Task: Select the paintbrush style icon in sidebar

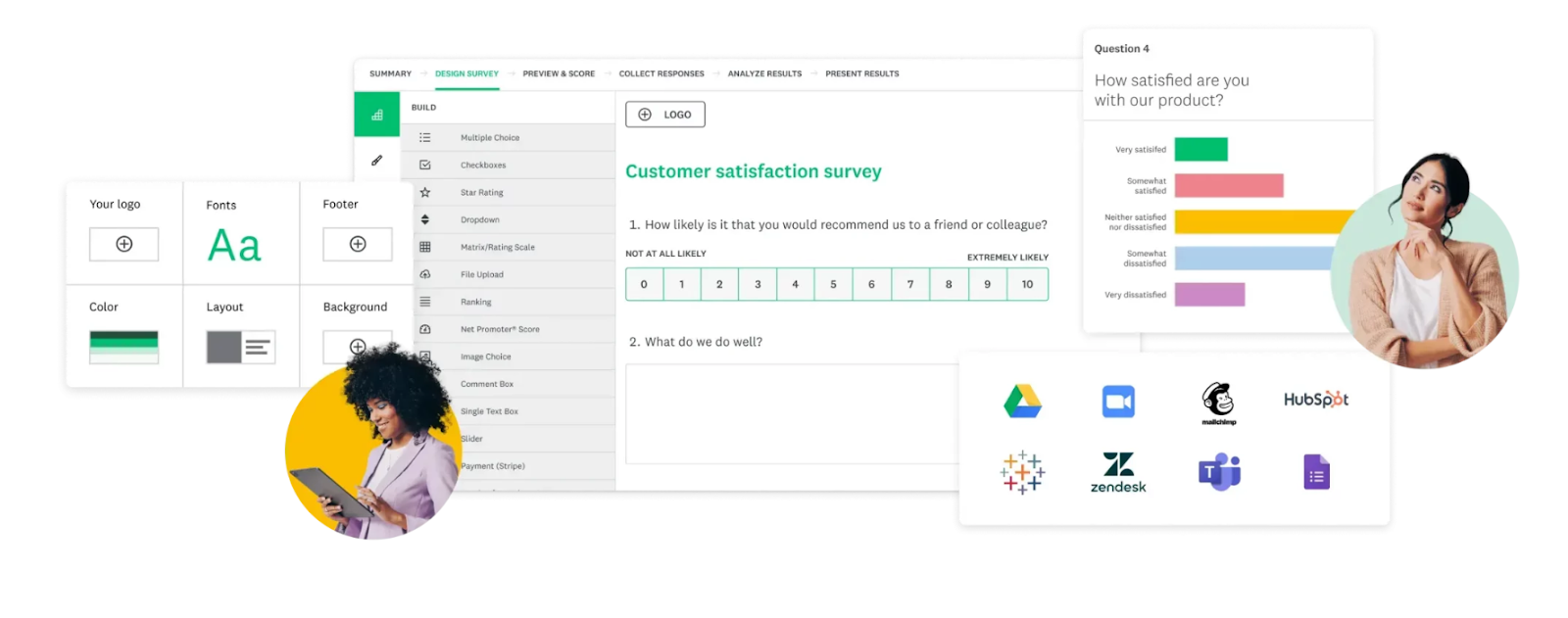Action: pos(376,161)
